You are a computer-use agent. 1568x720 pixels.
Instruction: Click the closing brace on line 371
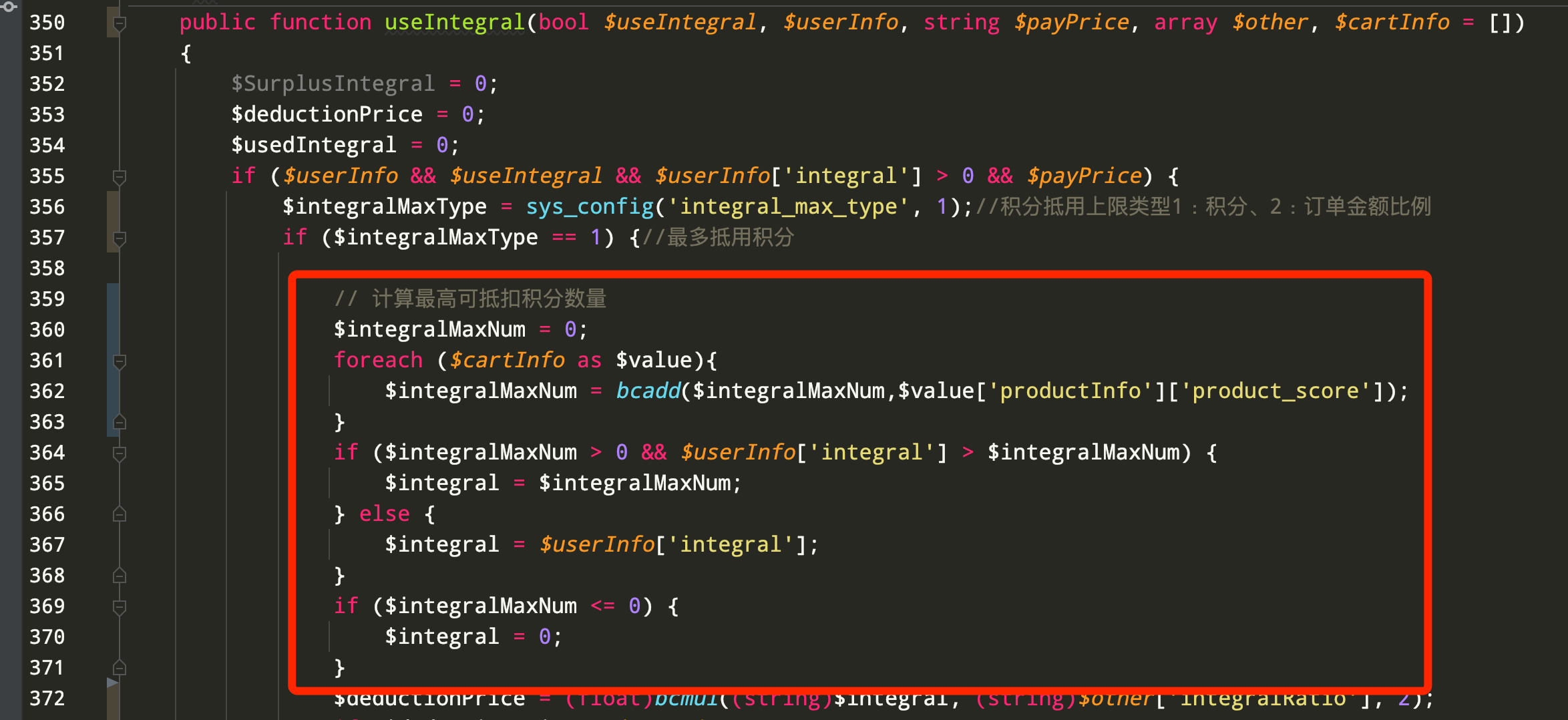(x=339, y=668)
